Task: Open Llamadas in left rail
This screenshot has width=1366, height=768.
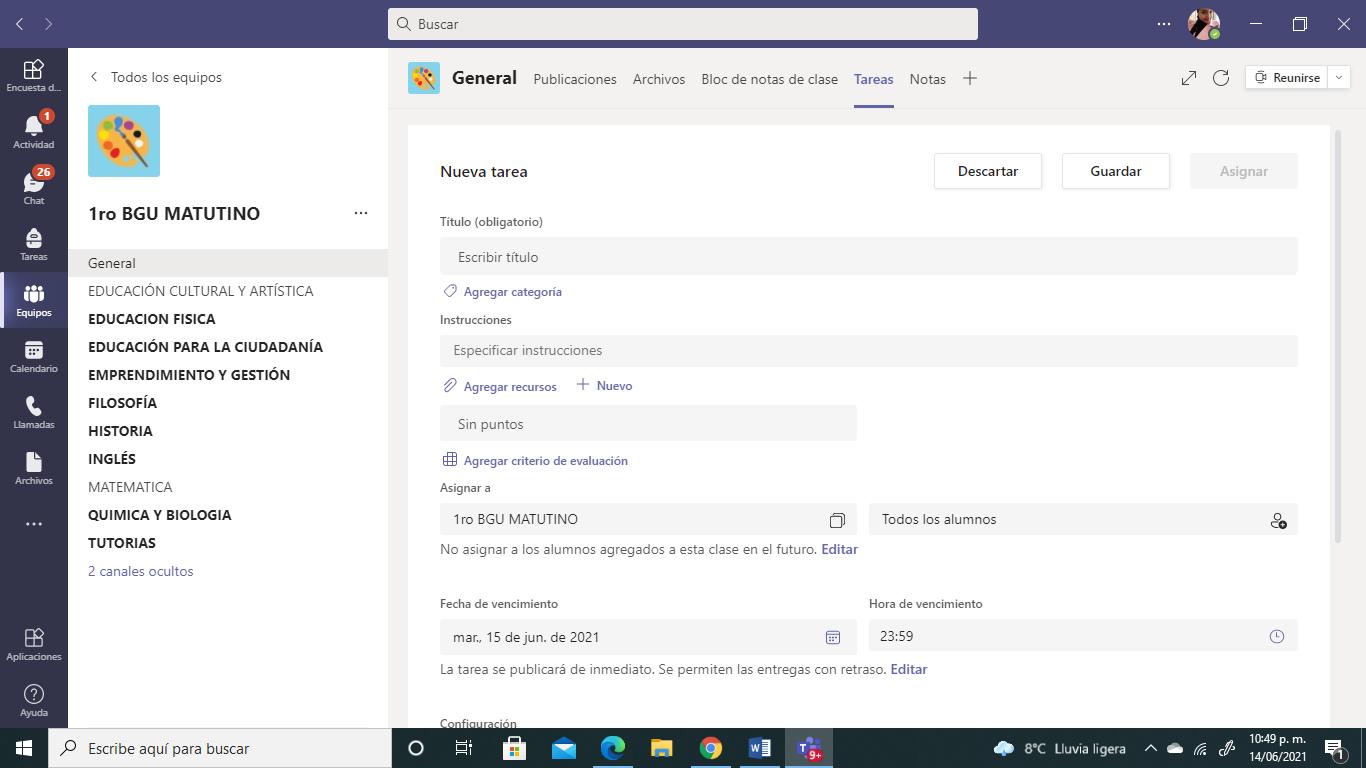Action: tap(33, 411)
